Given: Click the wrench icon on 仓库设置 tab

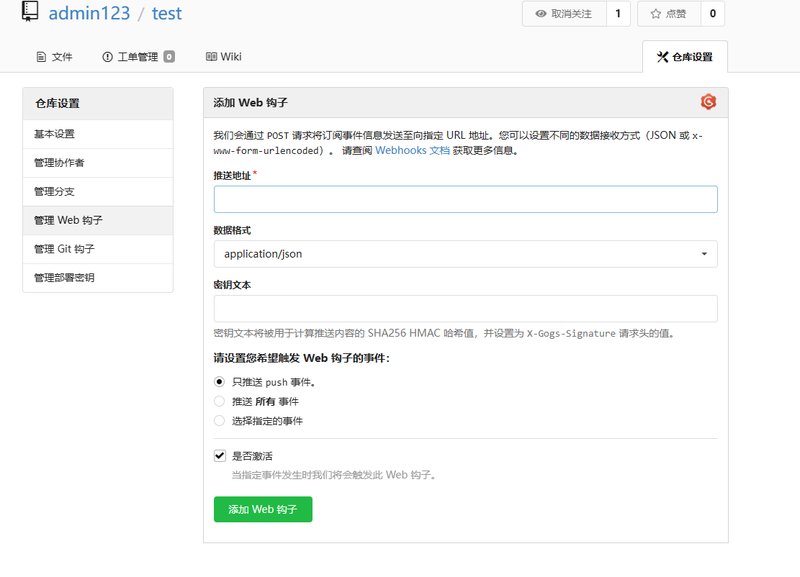Looking at the screenshot, I should 663,56.
